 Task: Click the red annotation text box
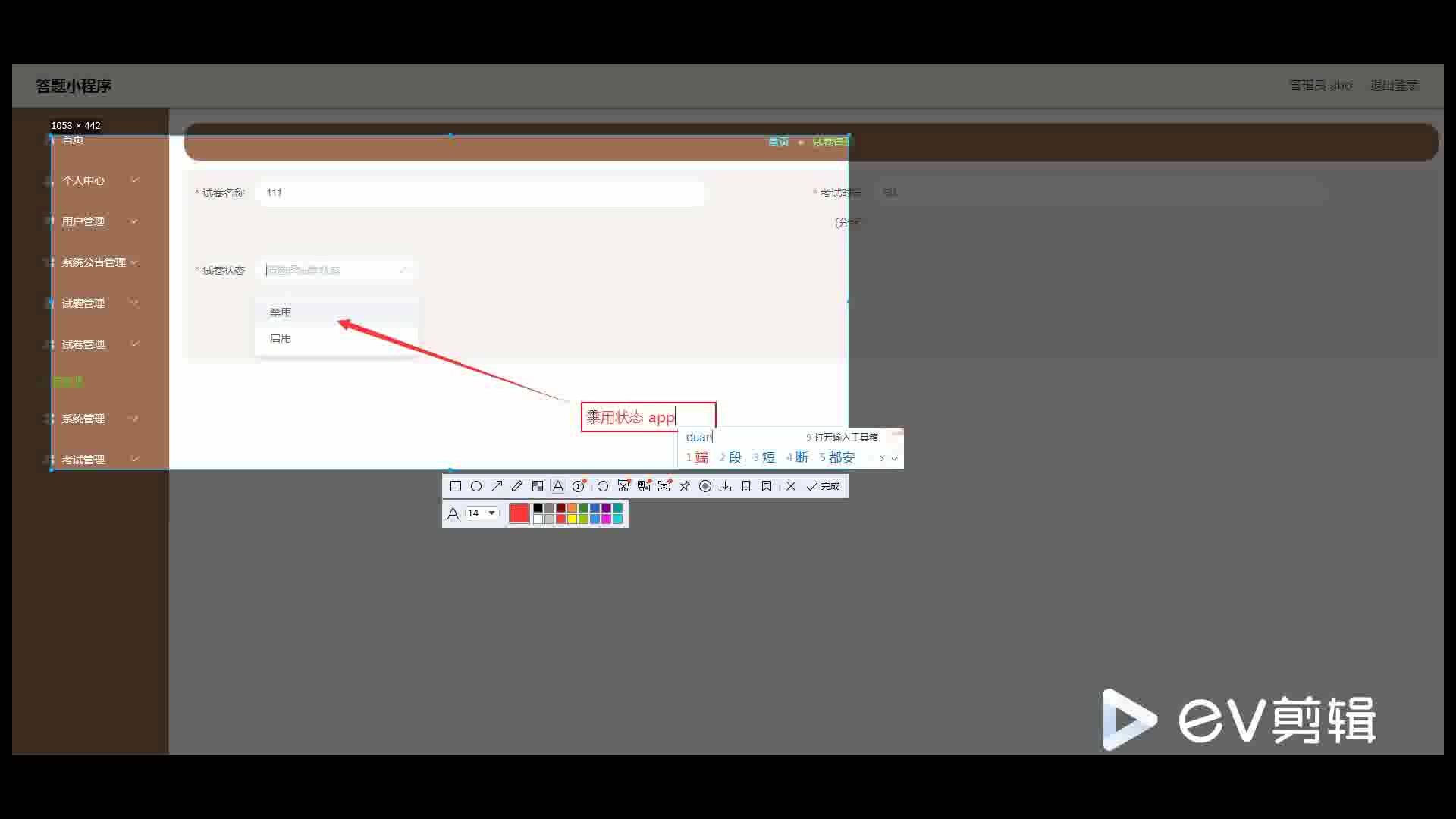tap(648, 417)
